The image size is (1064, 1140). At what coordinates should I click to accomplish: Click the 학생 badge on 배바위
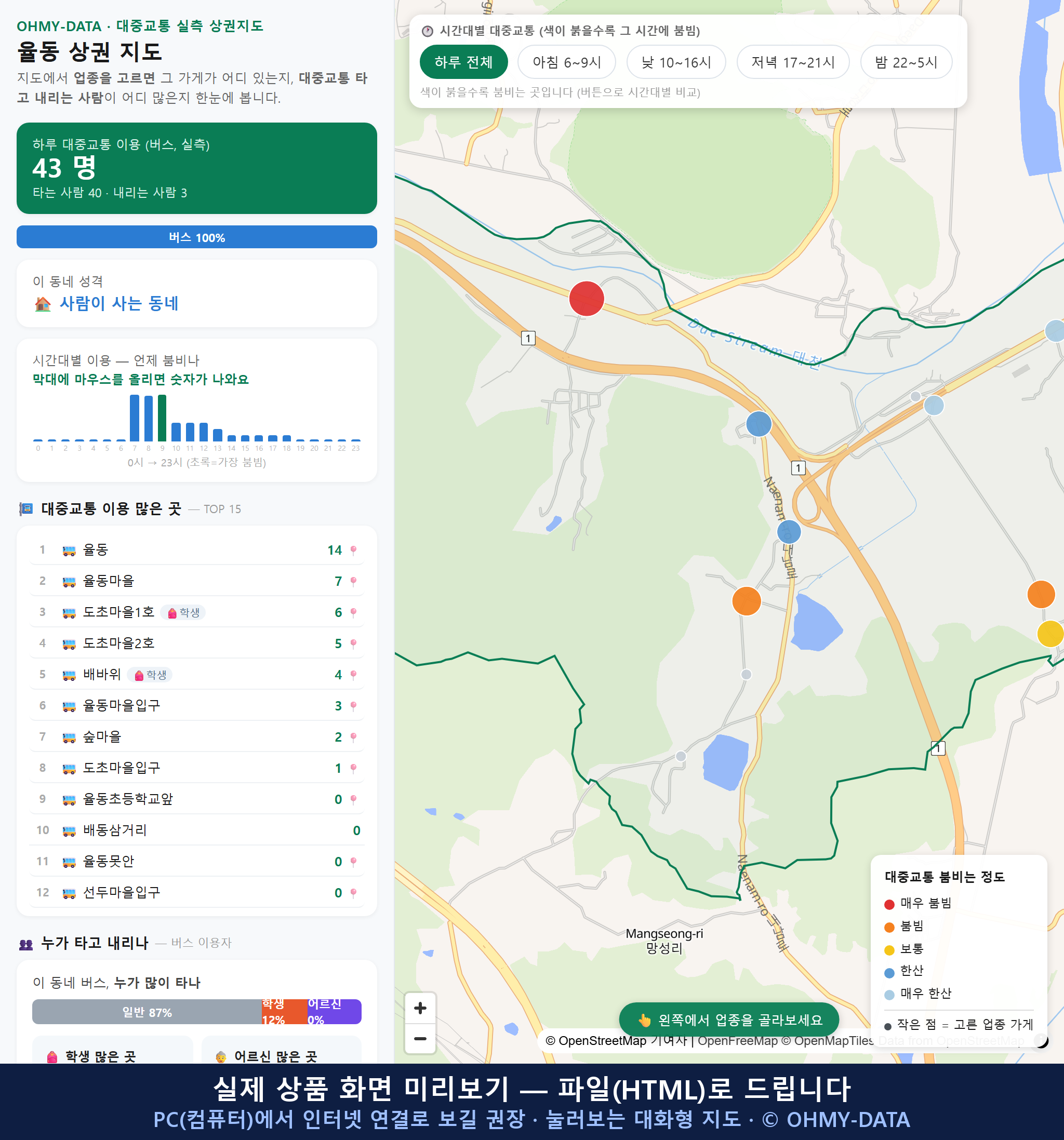pyautogui.click(x=150, y=674)
